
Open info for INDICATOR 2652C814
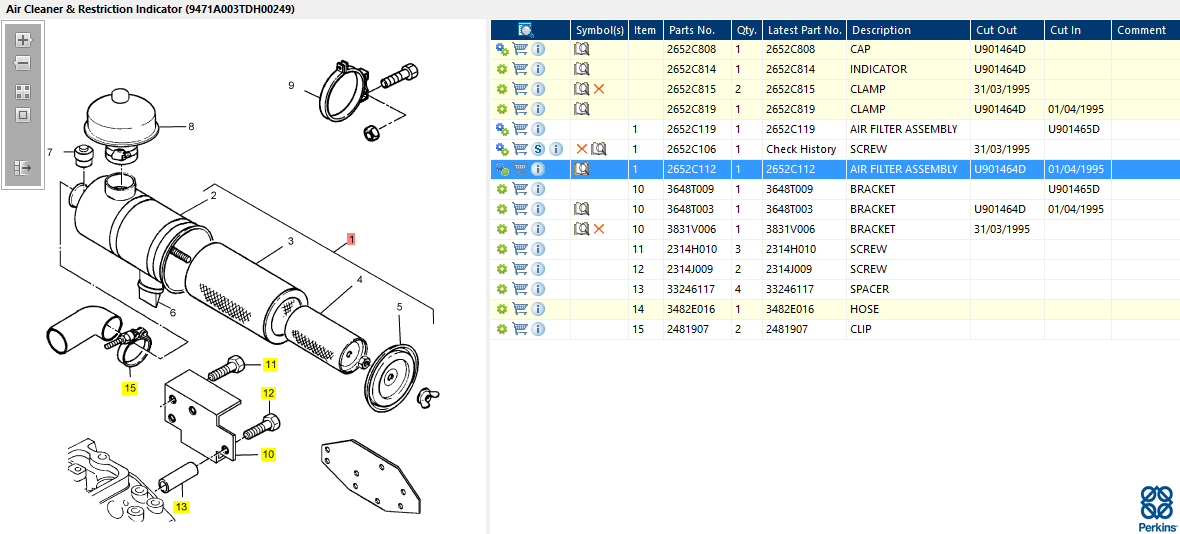(x=538, y=69)
